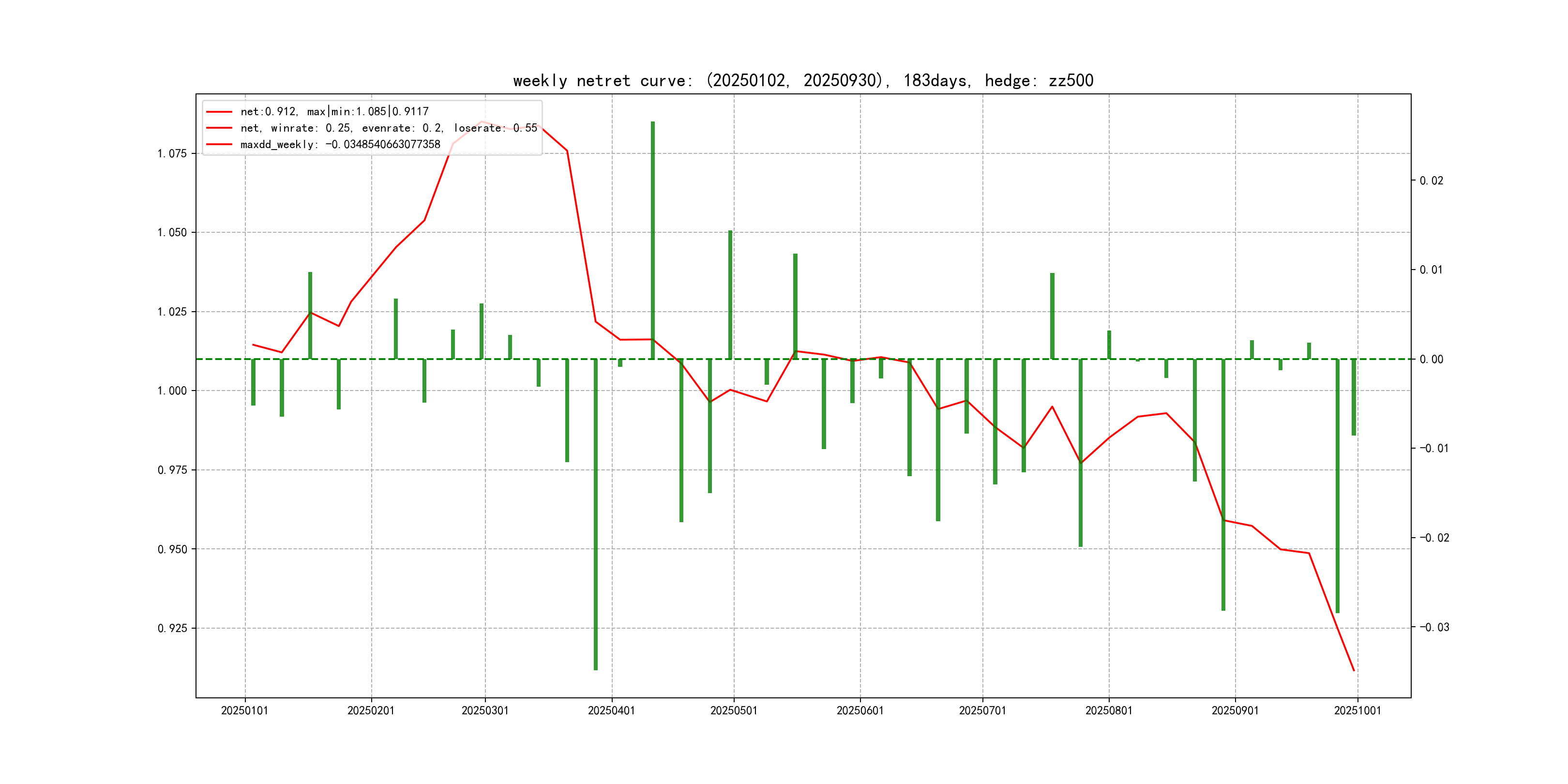This screenshot has height=784, width=1568.
Task: Click the chart title 'weekly netret curve'
Action: coord(803,80)
